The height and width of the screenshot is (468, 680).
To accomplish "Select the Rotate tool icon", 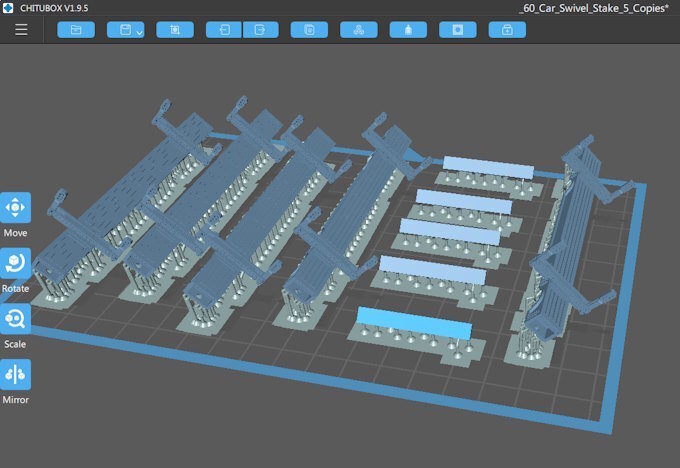I will point(15,263).
